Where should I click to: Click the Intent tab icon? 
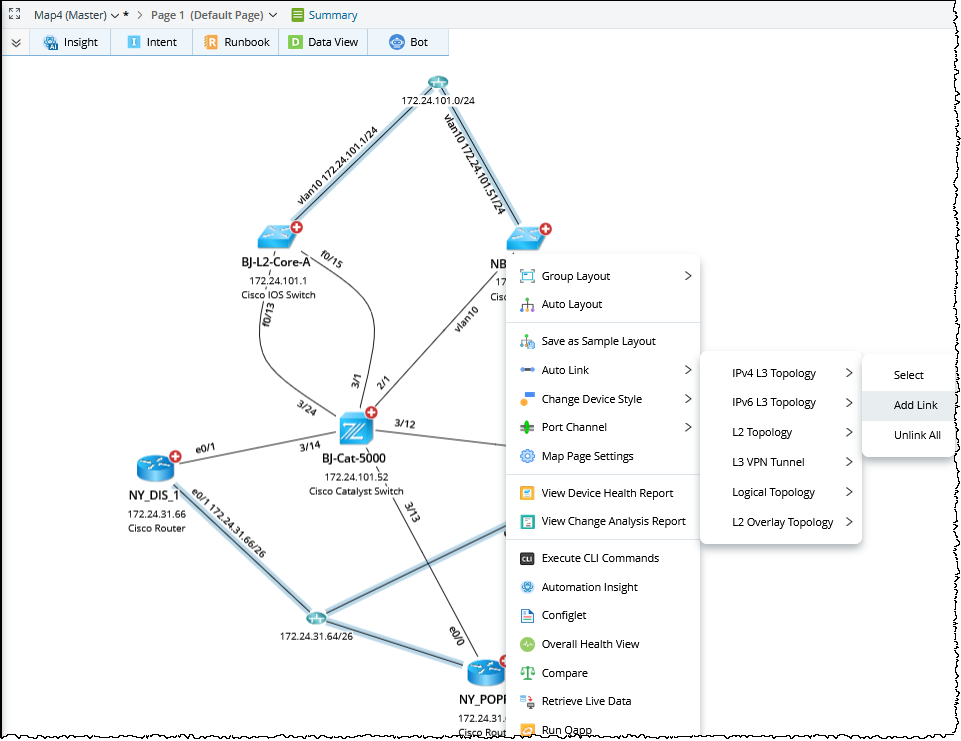tap(134, 42)
